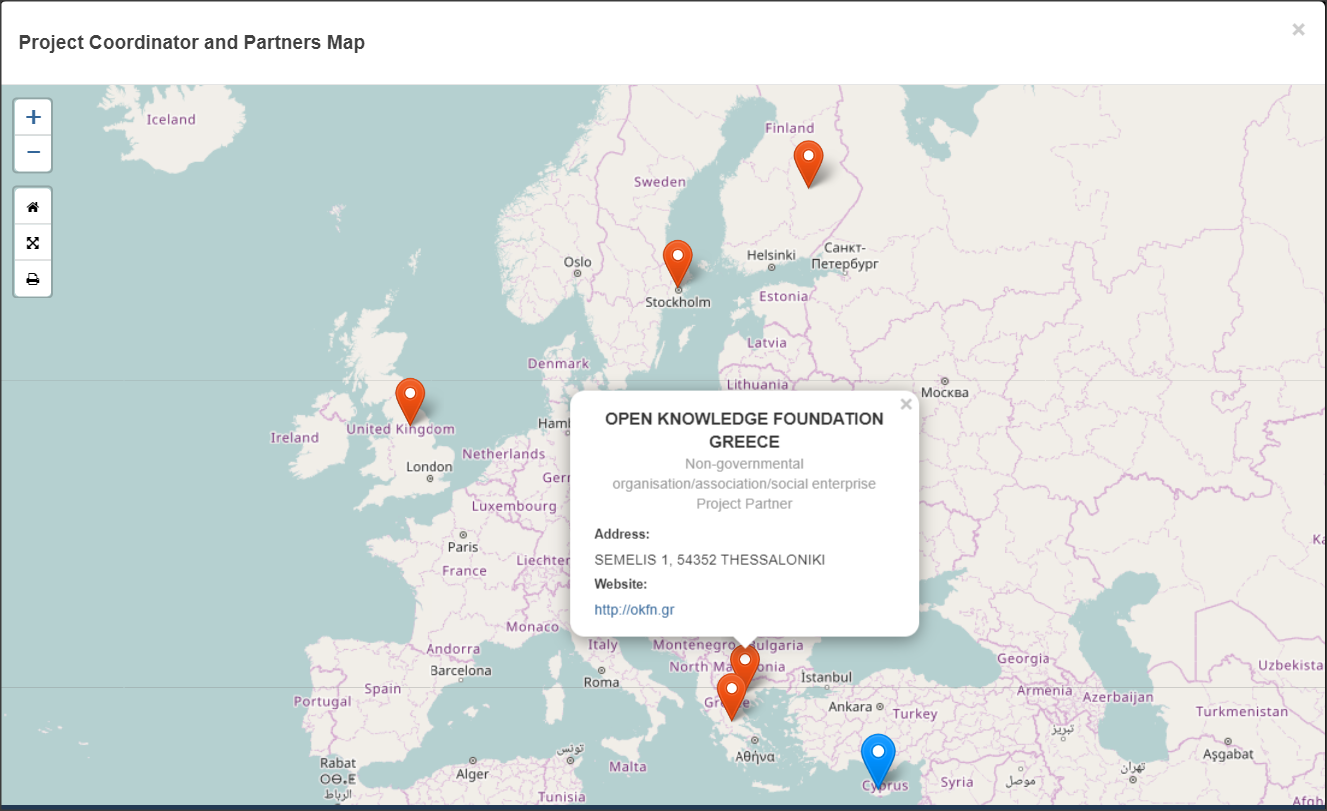Screen dimensions: 1327x811
Task: Click the Latvia label on the map
Action: [767, 343]
